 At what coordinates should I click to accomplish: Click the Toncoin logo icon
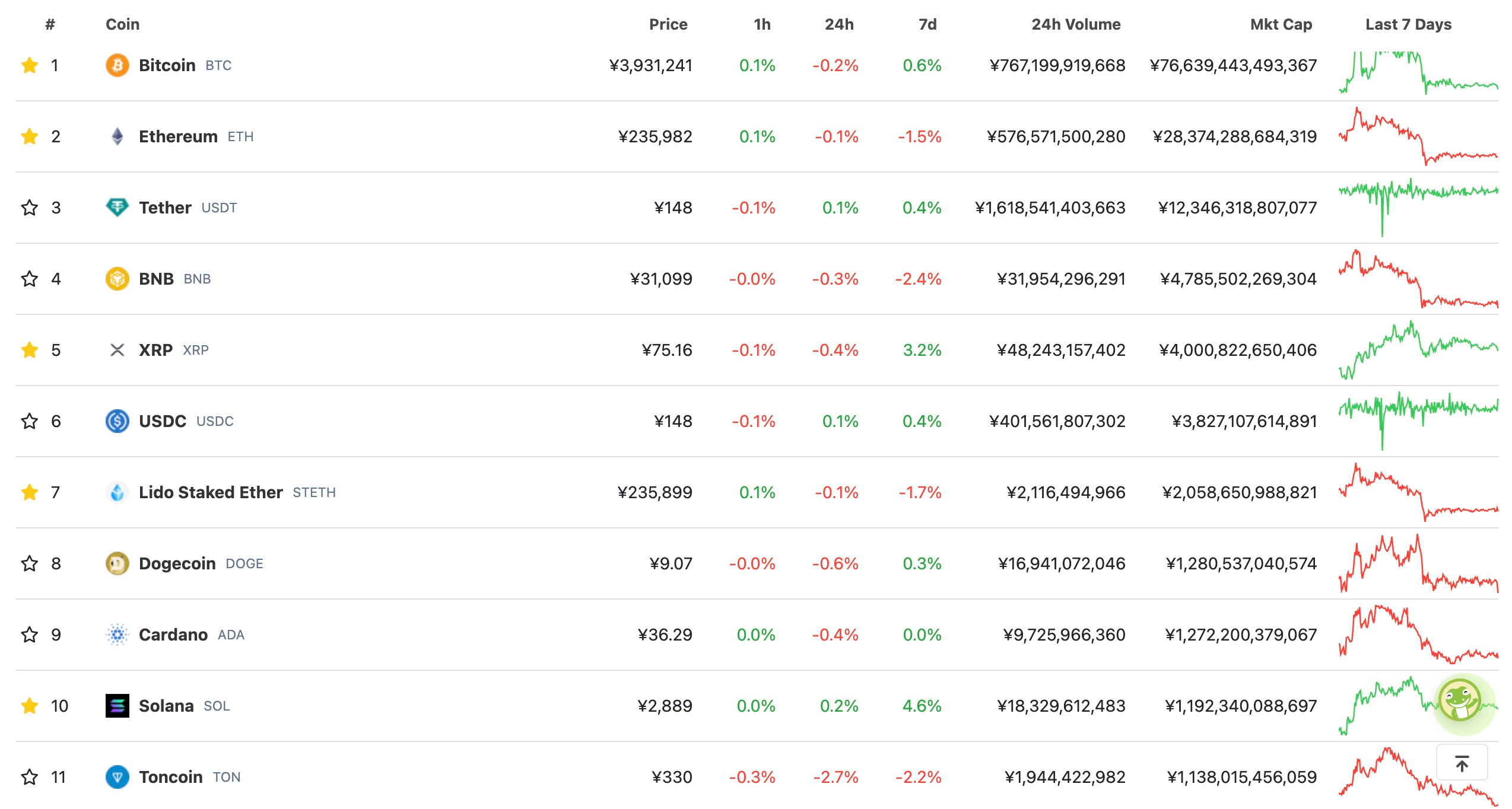(117, 777)
